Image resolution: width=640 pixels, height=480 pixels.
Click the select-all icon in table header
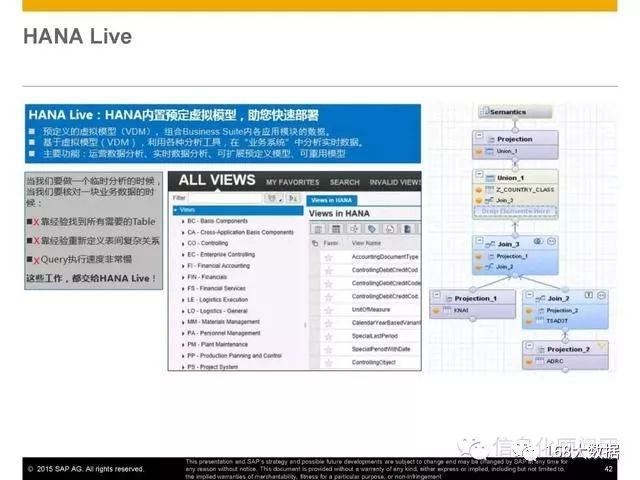pos(315,243)
